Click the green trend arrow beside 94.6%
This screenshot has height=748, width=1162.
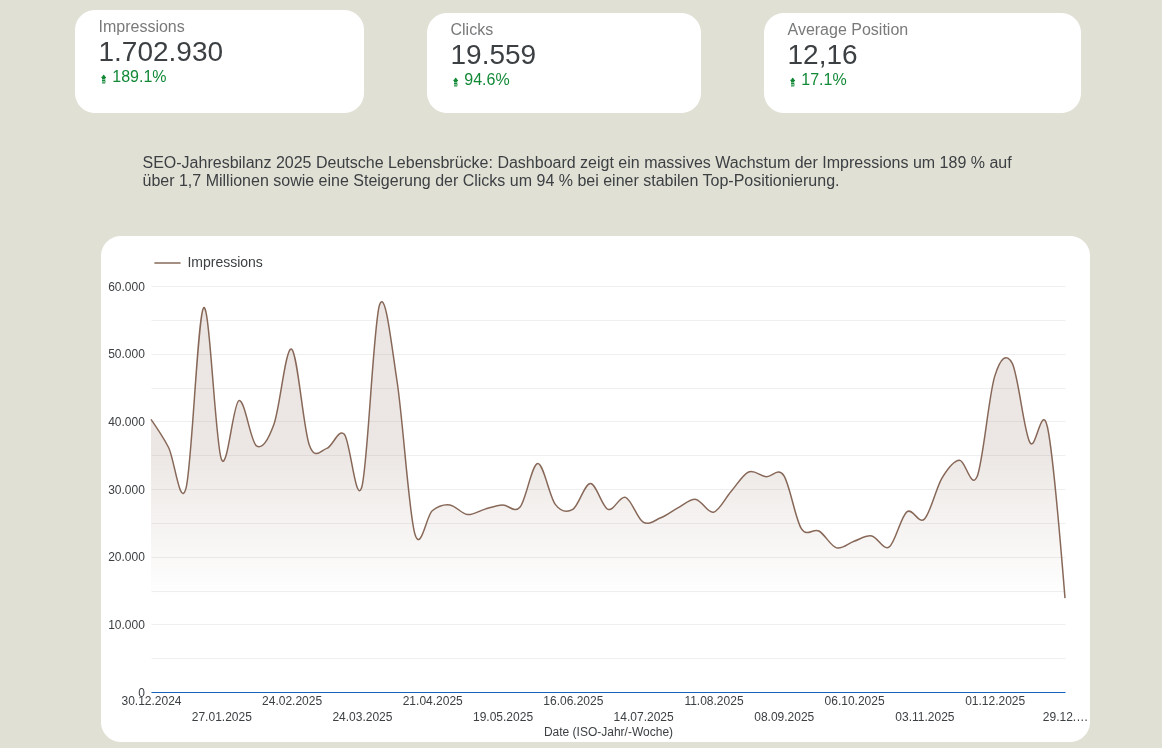(456, 81)
